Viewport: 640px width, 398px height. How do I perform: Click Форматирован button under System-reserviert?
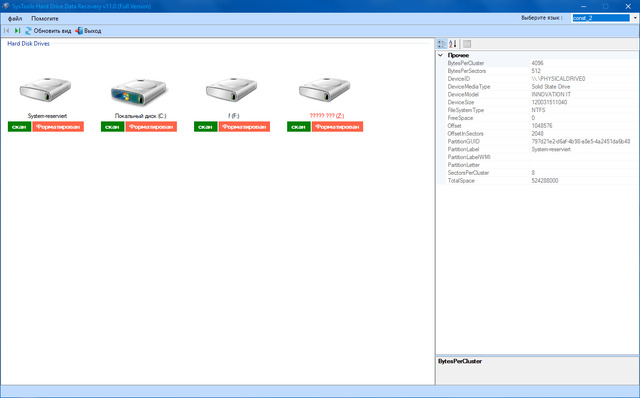(58, 127)
